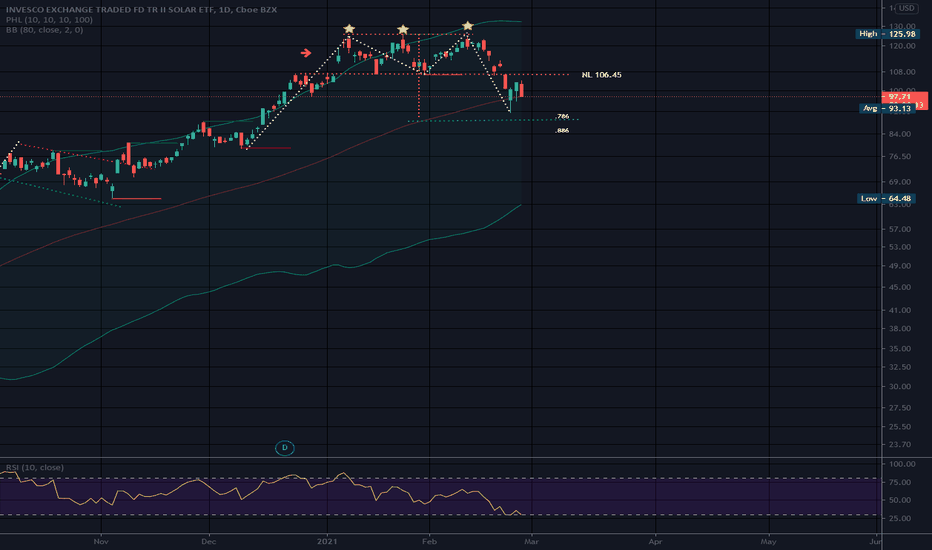Click the dividend D marker icon
Viewport: 932px width, 550px height.
click(285, 448)
